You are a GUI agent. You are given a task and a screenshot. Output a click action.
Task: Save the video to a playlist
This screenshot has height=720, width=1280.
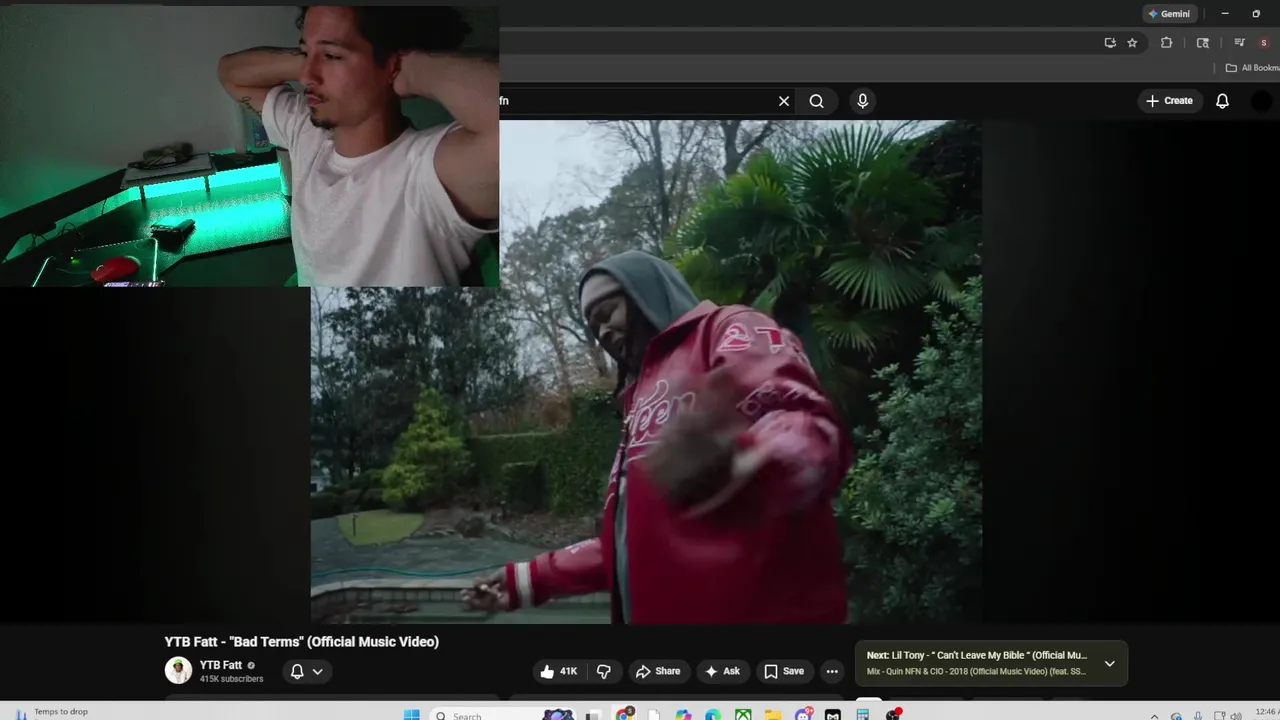[x=784, y=671]
